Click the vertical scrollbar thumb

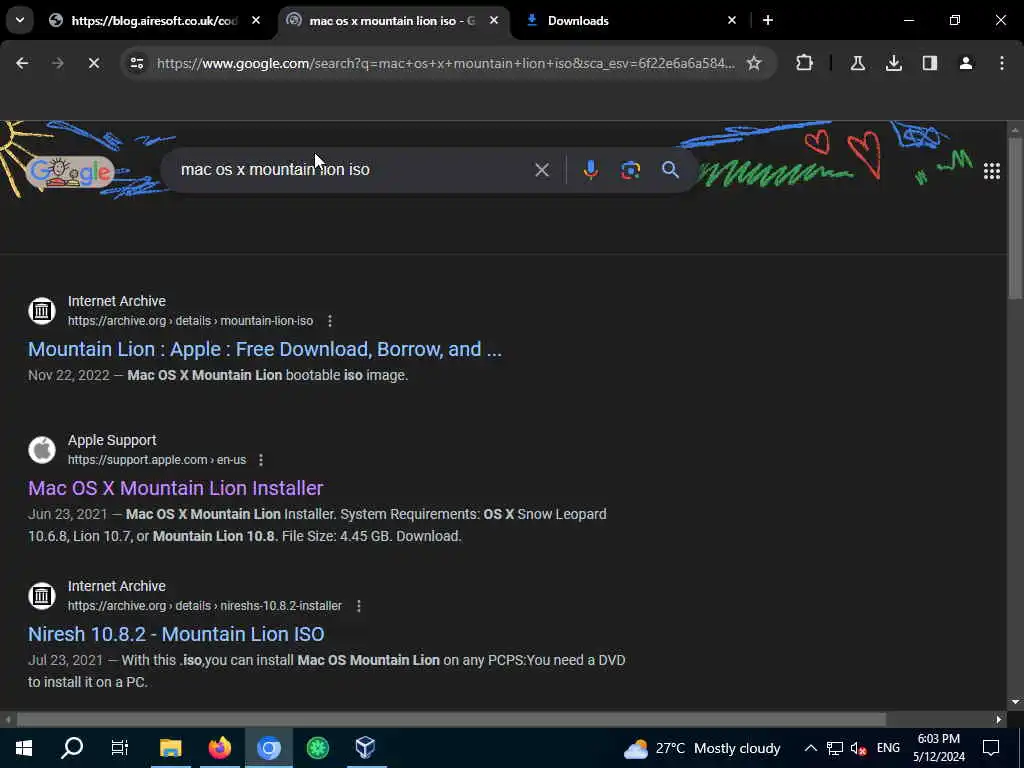(1015, 219)
